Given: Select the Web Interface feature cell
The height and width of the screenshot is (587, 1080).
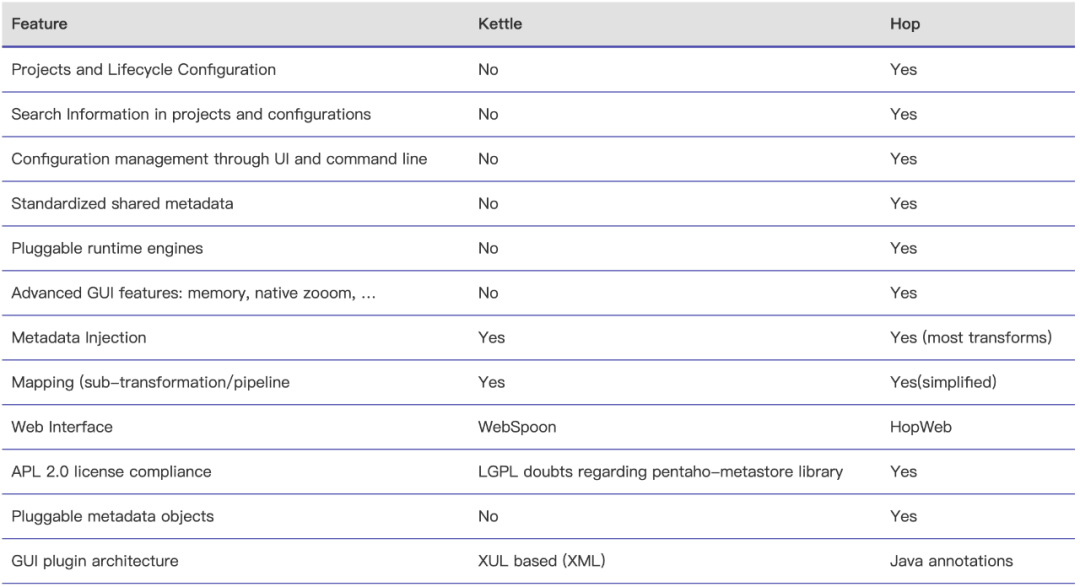Looking at the screenshot, I should click(x=62, y=427).
